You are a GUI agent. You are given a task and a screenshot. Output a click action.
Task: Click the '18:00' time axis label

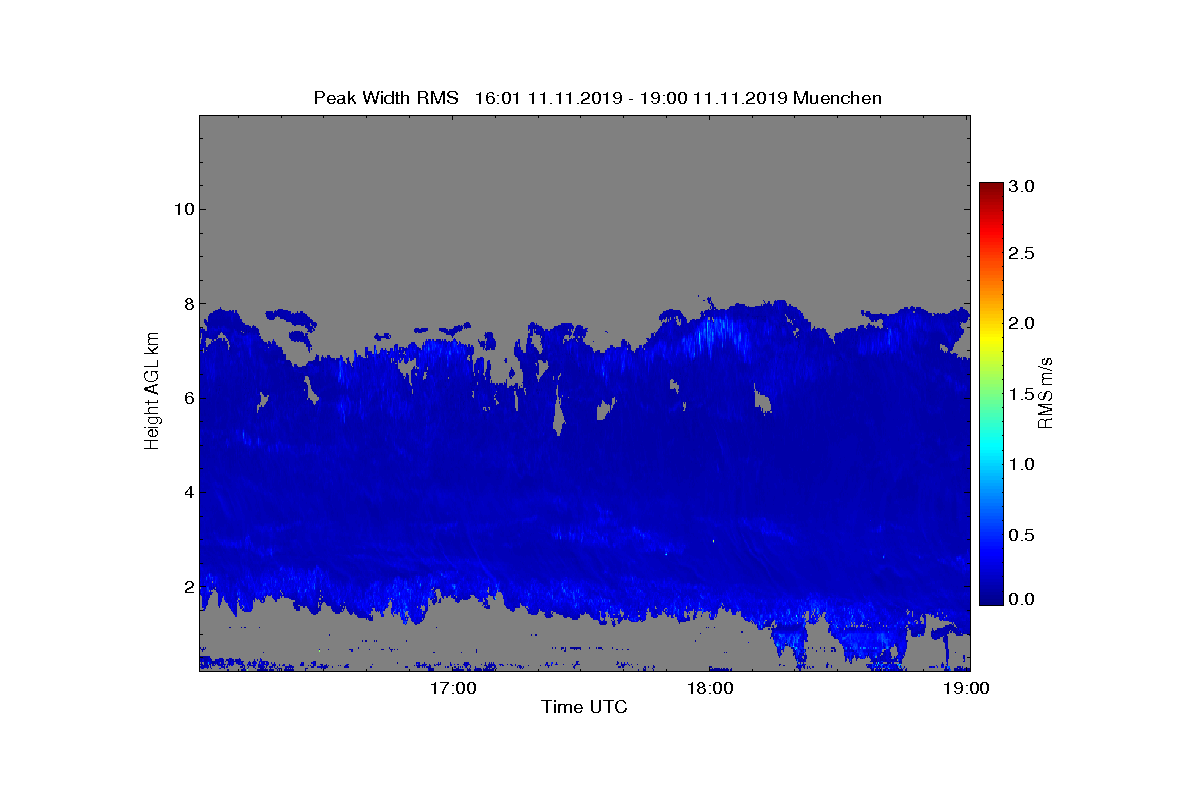coord(711,688)
